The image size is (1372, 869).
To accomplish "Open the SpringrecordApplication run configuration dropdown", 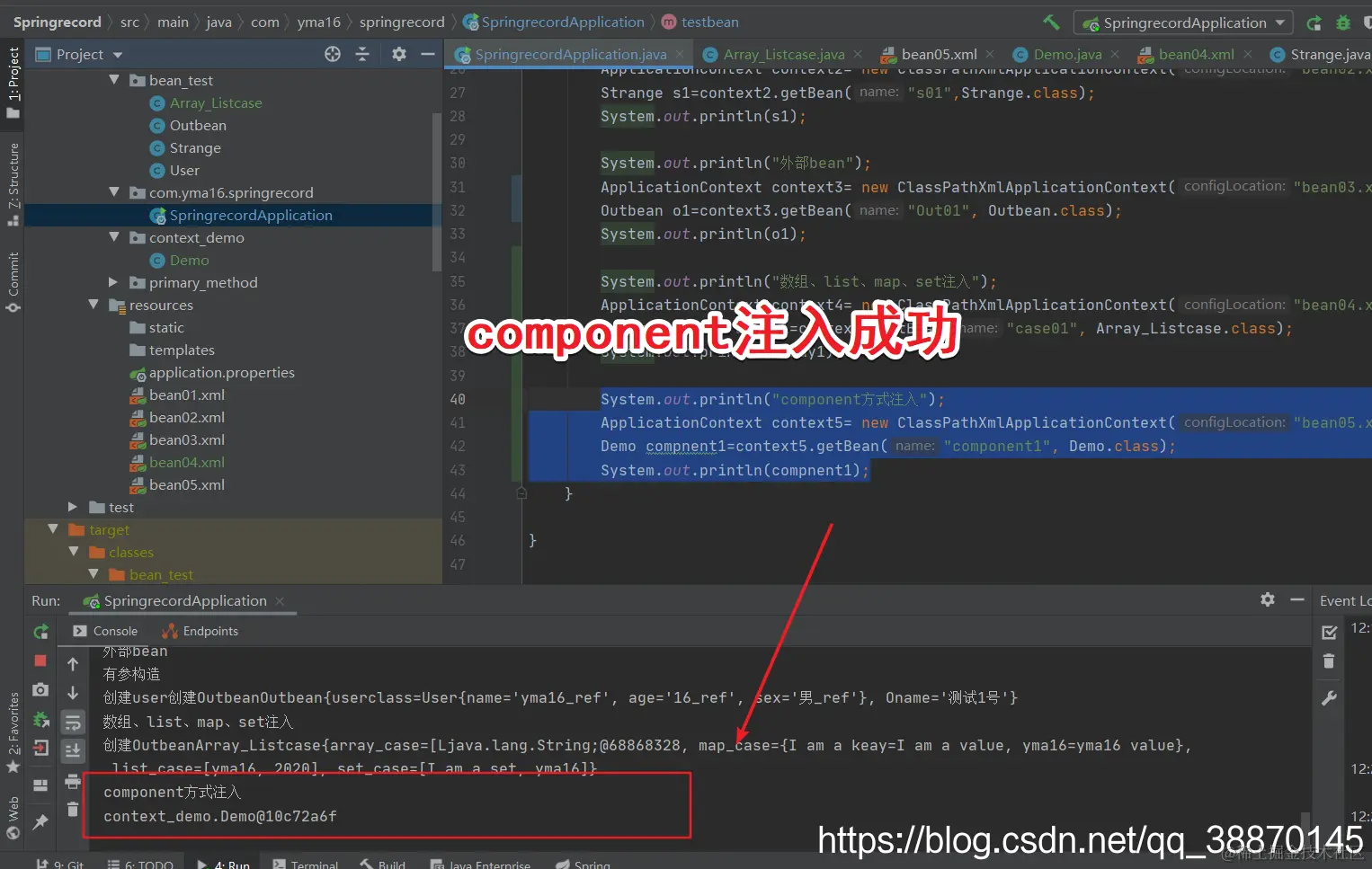I will pos(1183,22).
